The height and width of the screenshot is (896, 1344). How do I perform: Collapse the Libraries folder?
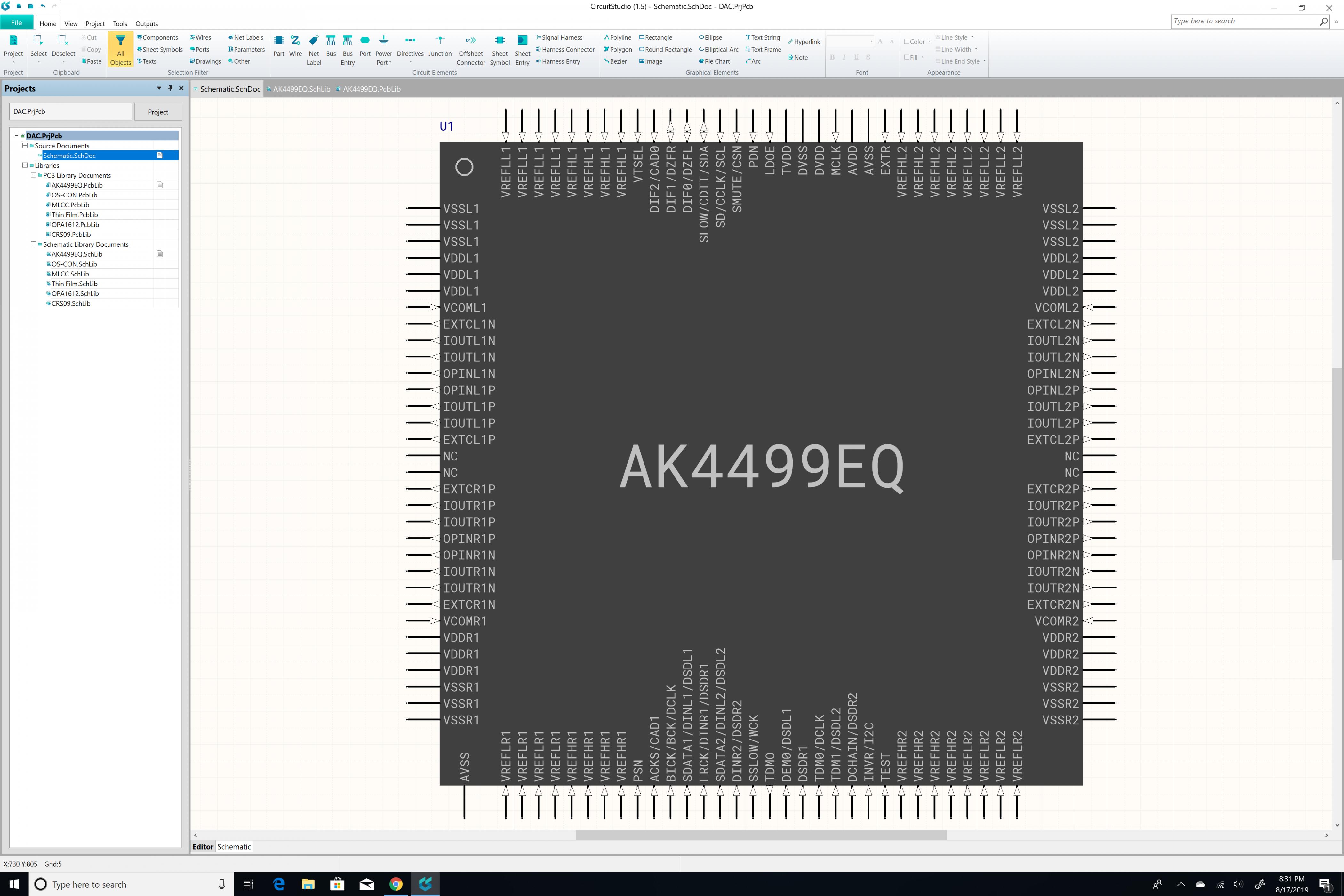click(25, 165)
